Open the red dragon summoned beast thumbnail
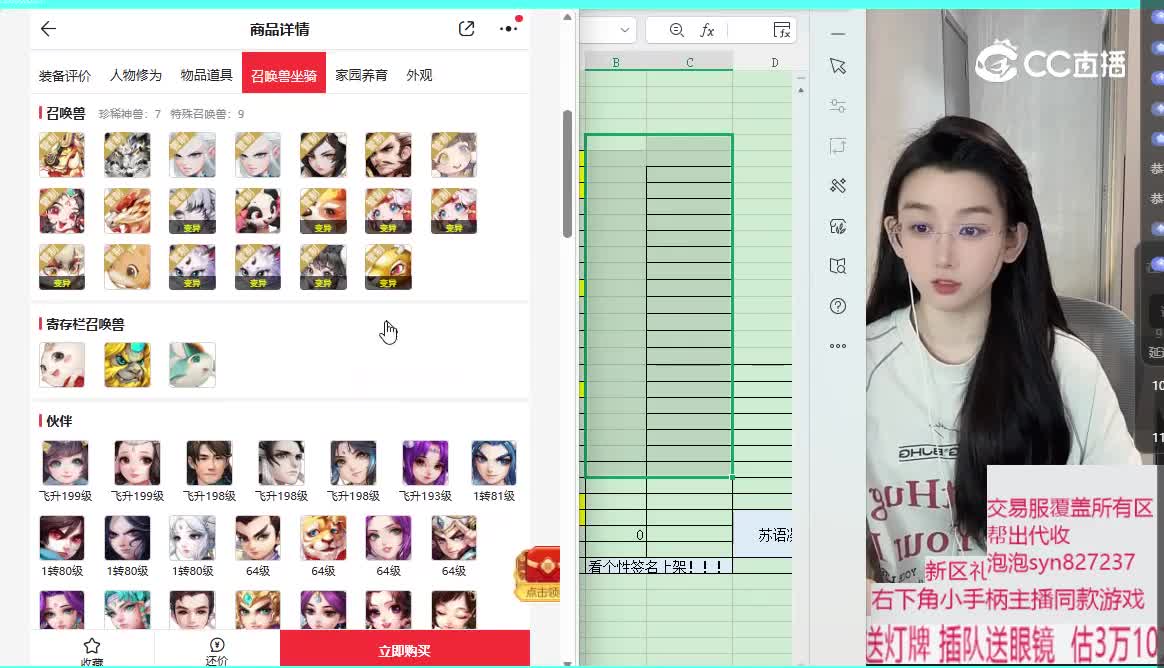The width and height of the screenshot is (1164, 668). (127, 211)
